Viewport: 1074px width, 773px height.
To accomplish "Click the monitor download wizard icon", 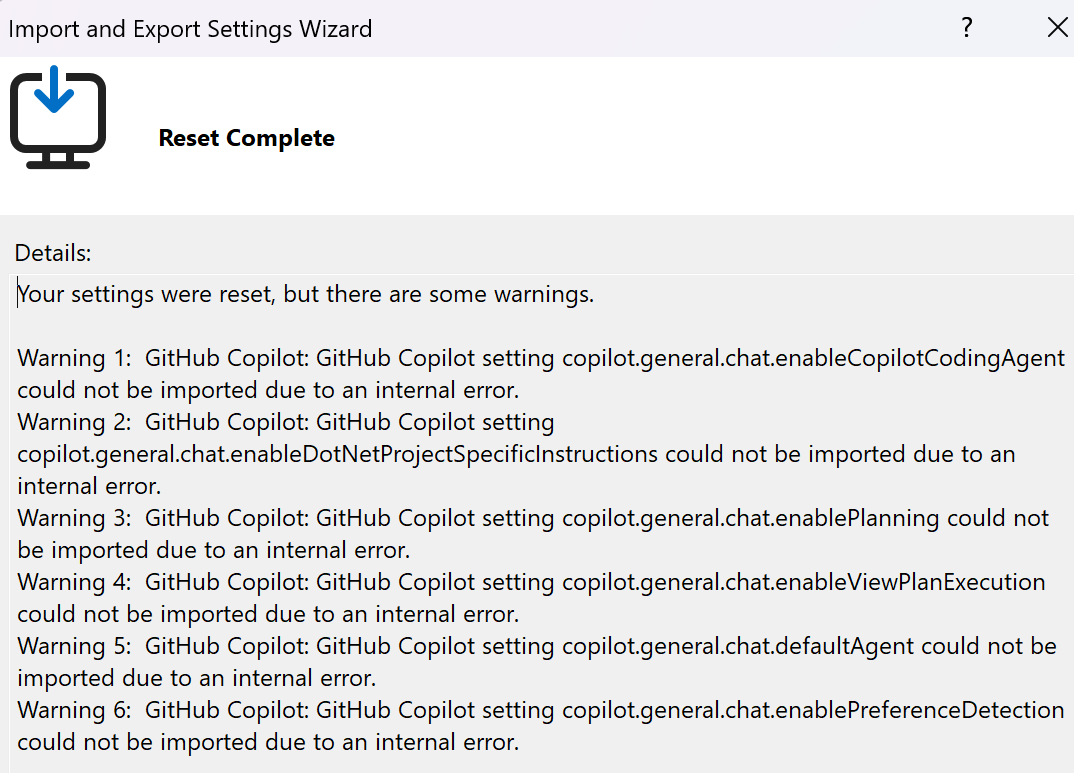I will point(58,118).
